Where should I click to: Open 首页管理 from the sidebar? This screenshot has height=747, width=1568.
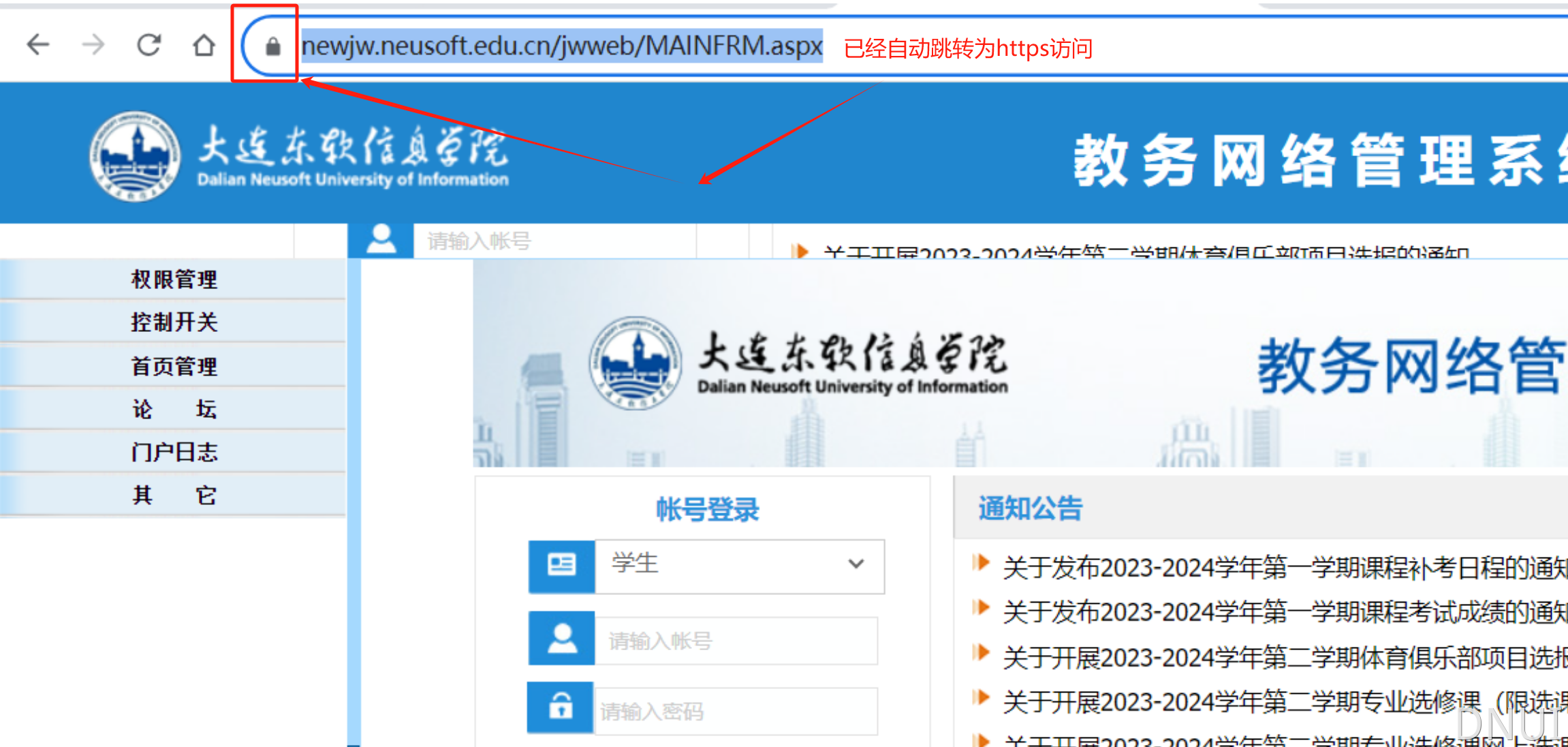tap(174, 366)
